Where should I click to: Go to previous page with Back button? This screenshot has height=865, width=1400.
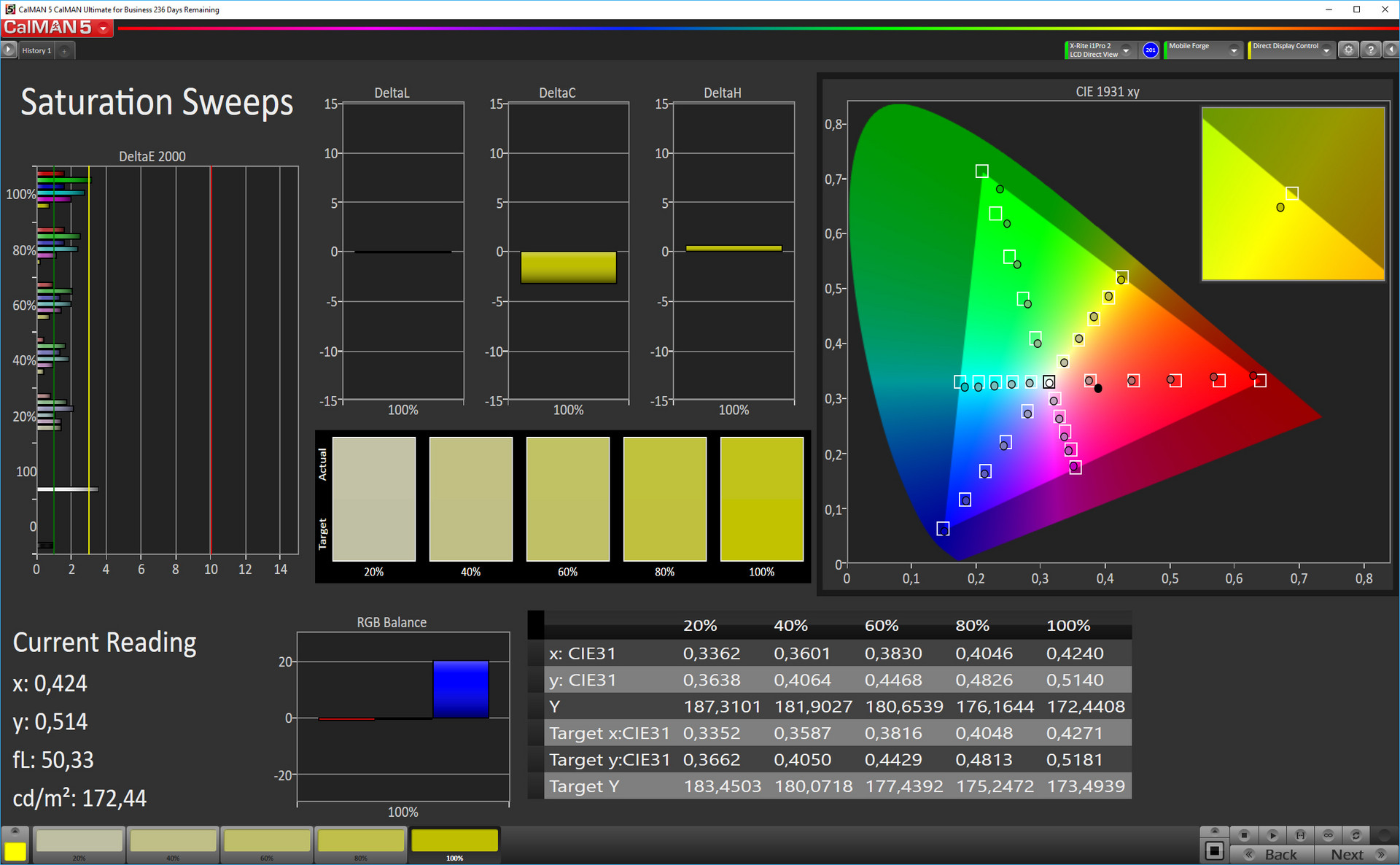(x=1272, y=854)
